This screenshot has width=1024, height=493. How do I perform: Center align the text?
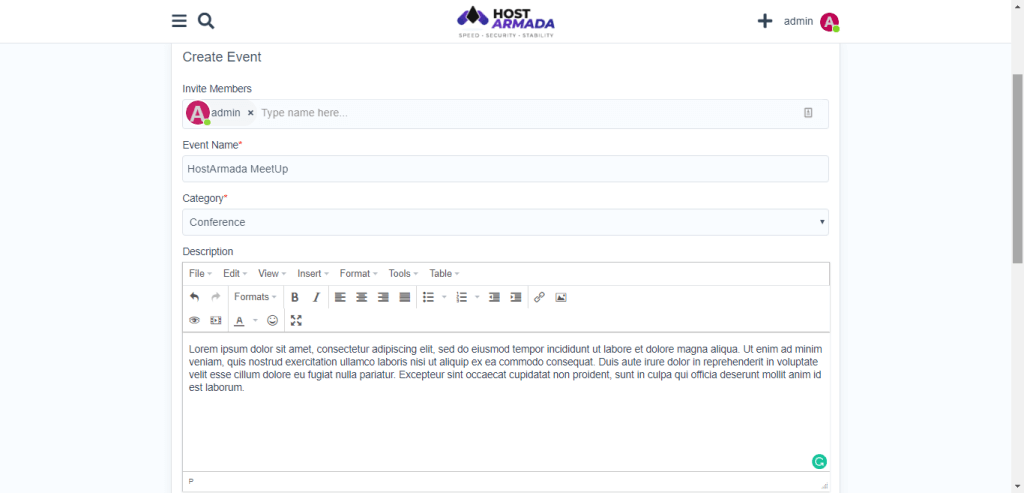coord(361,297)
